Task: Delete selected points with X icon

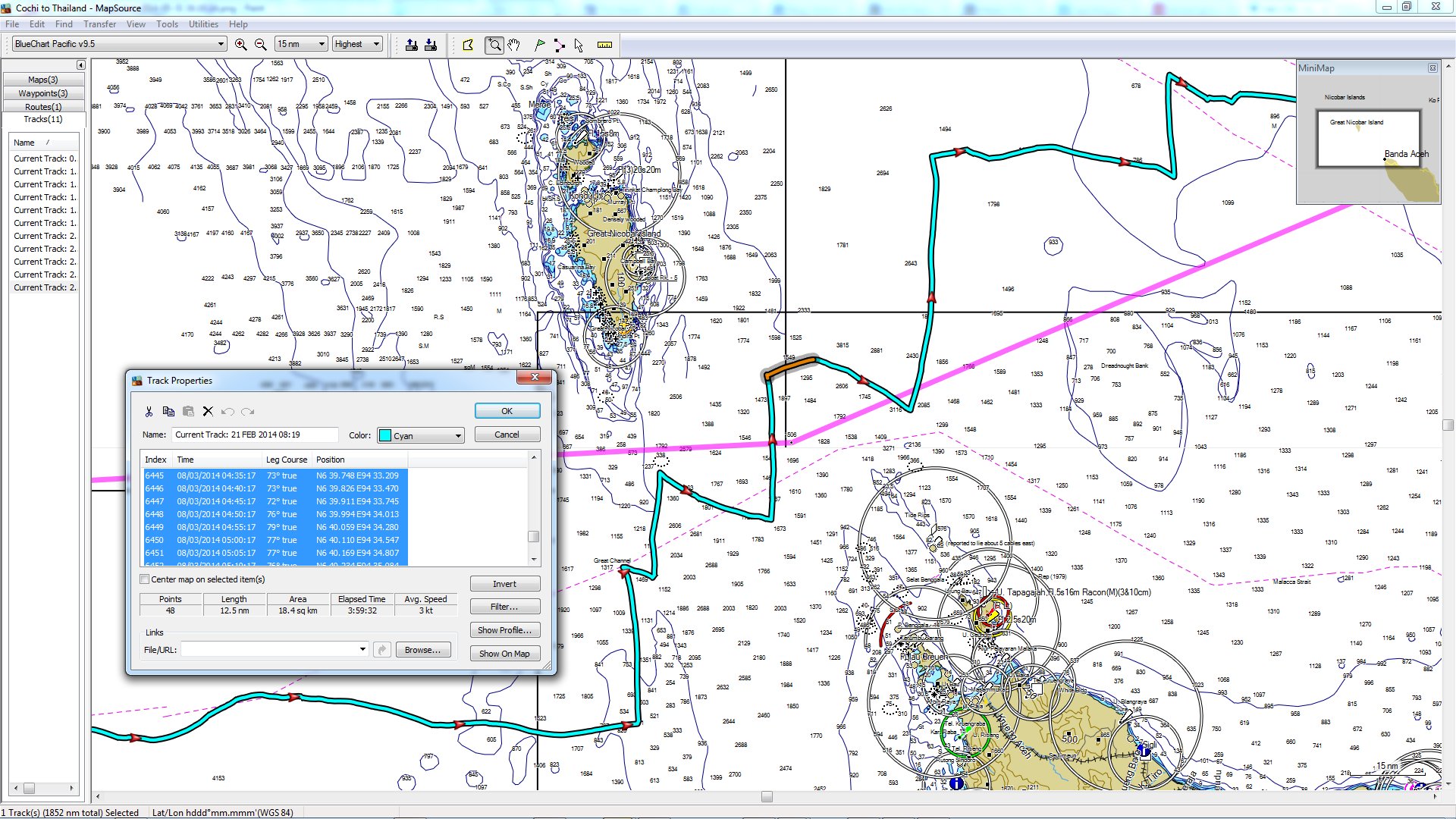Action: pyautogui.click(x=208, y=412)
